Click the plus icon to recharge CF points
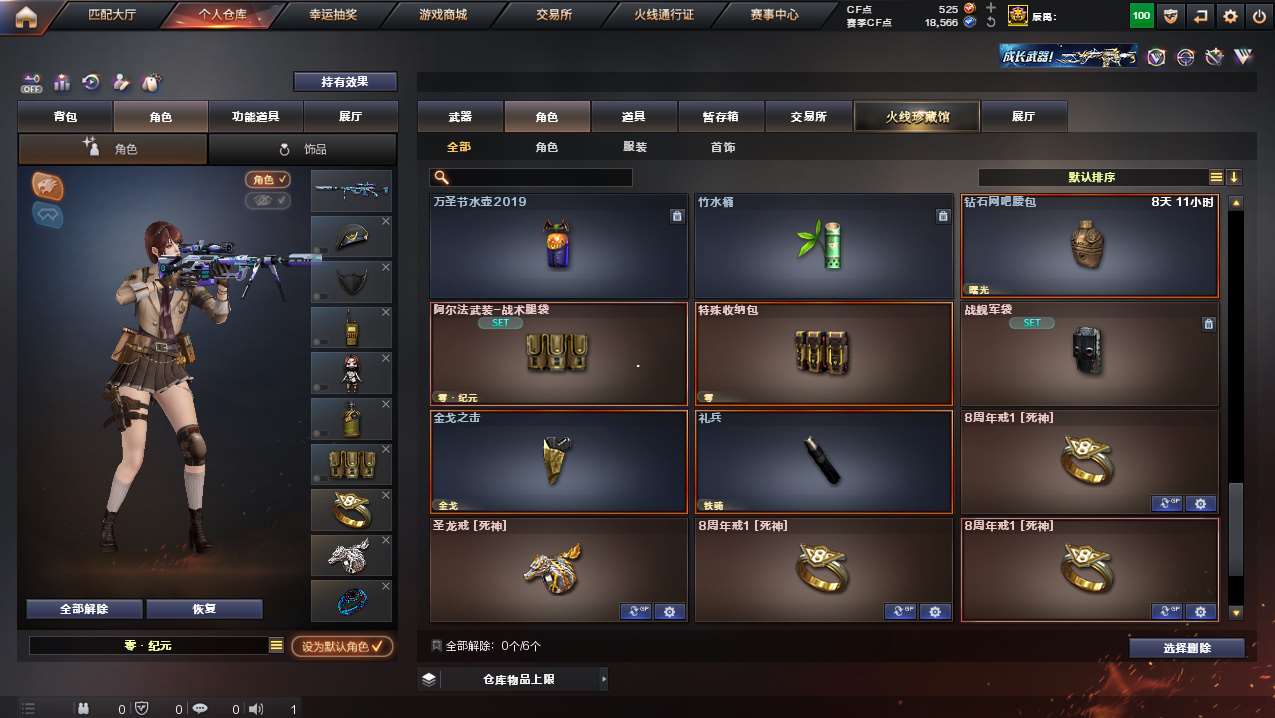Image resolution: width=1275 pixels, height=718 pixels. pyautogui.click(x=991, y=8)
